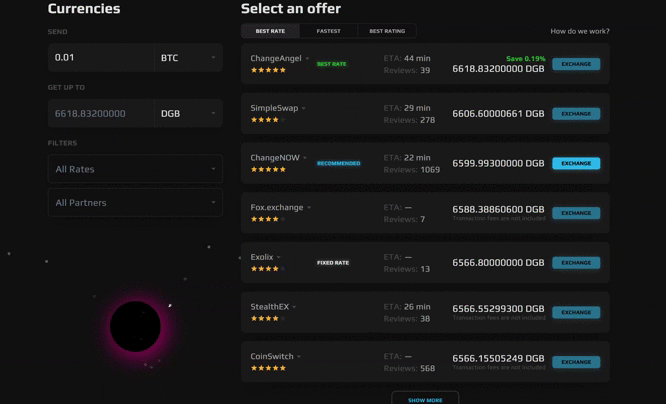Switch to the Best Rating tab
Screen dimensions: 666x404
pos(387,31)
